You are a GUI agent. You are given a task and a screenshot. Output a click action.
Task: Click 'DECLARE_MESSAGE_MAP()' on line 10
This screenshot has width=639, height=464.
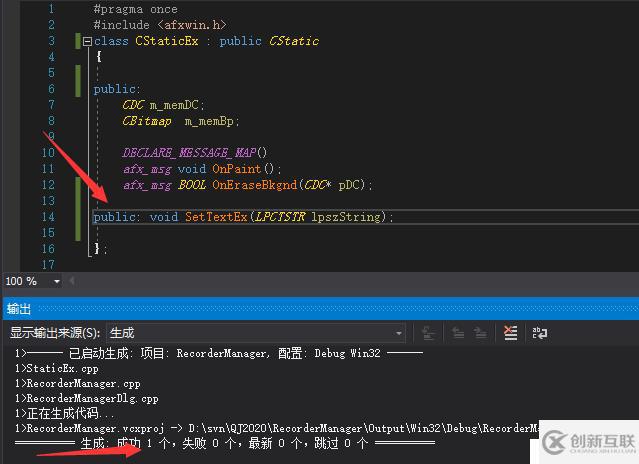coord(195,153)
